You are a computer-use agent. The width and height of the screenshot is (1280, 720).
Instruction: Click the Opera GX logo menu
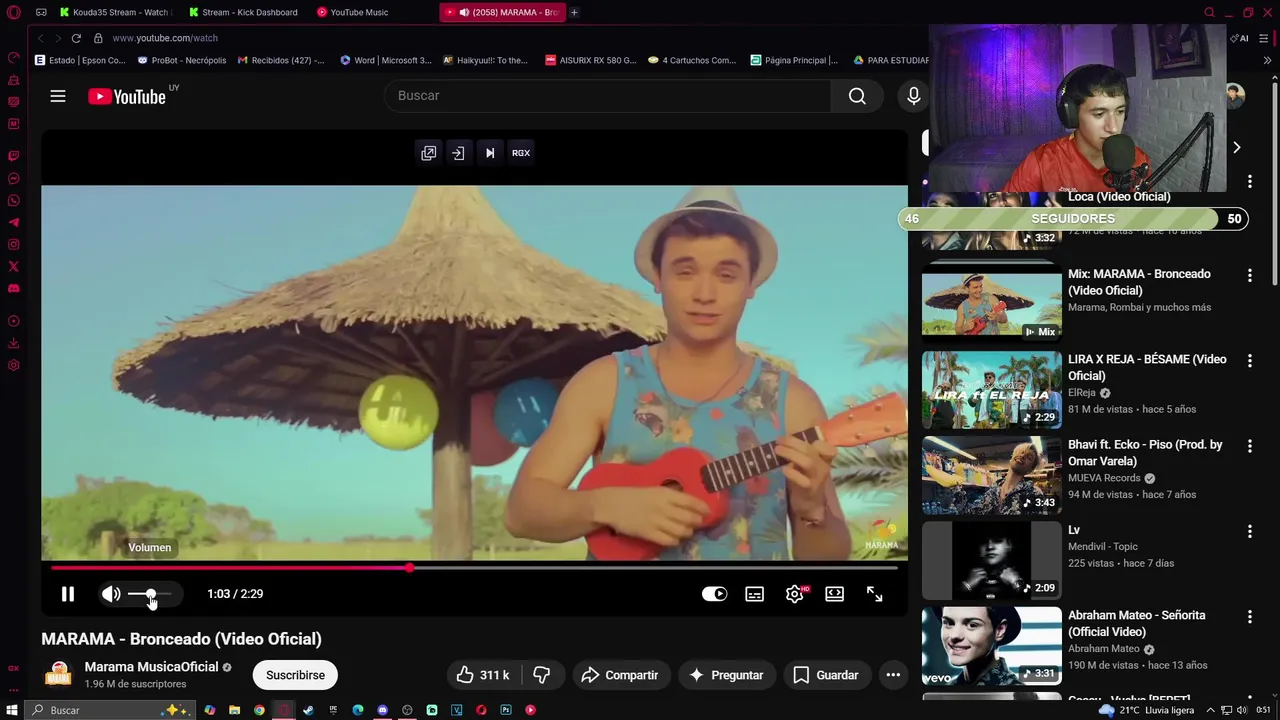14,12
